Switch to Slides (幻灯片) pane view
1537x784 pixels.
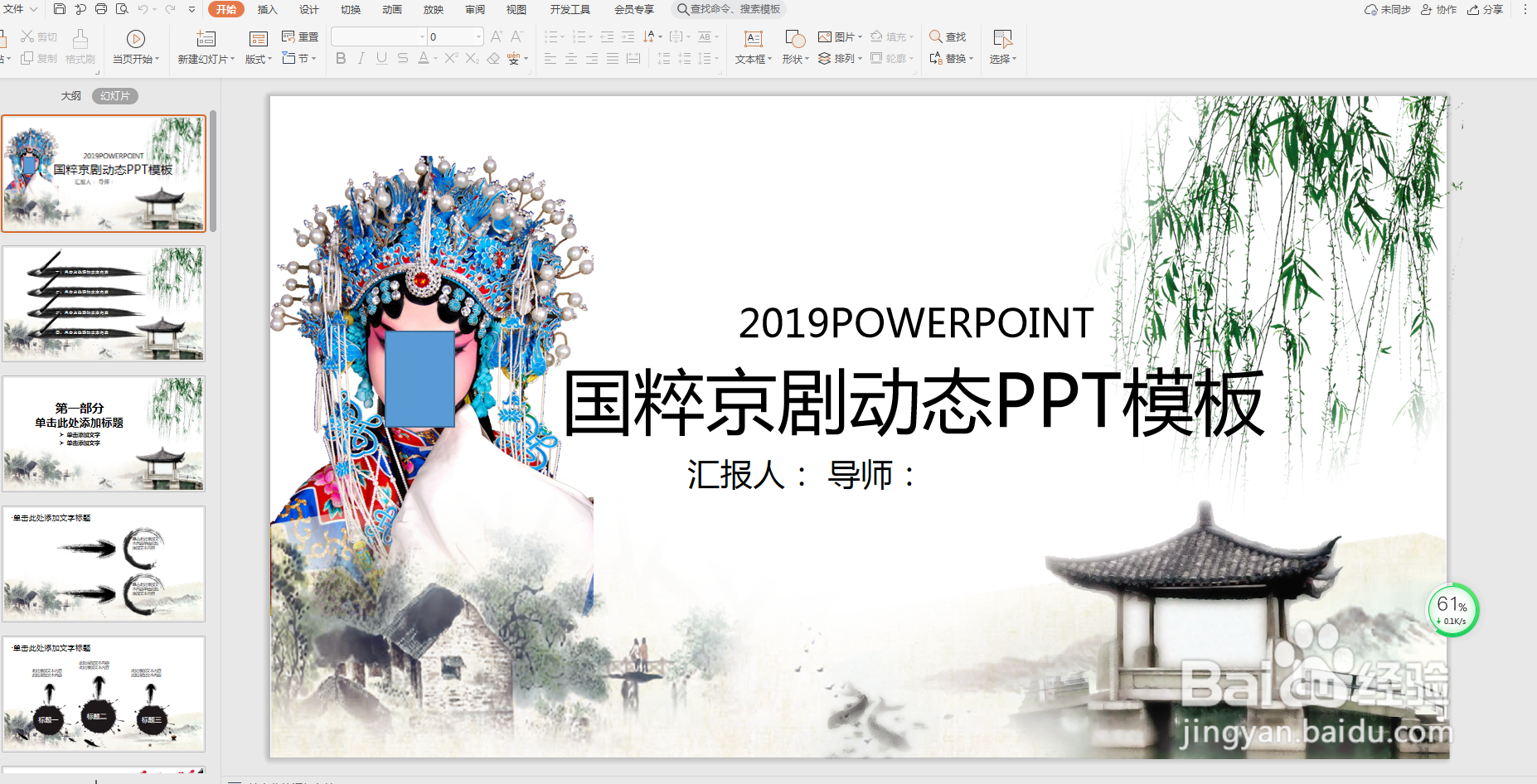[115, 95]
